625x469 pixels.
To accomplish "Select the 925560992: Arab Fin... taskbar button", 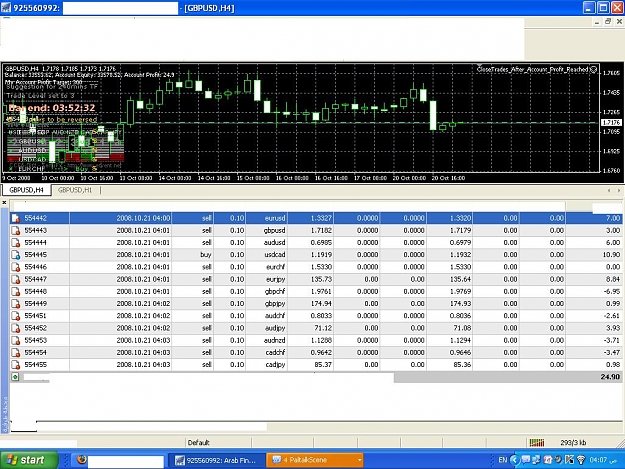I will [x=216, y=460].
